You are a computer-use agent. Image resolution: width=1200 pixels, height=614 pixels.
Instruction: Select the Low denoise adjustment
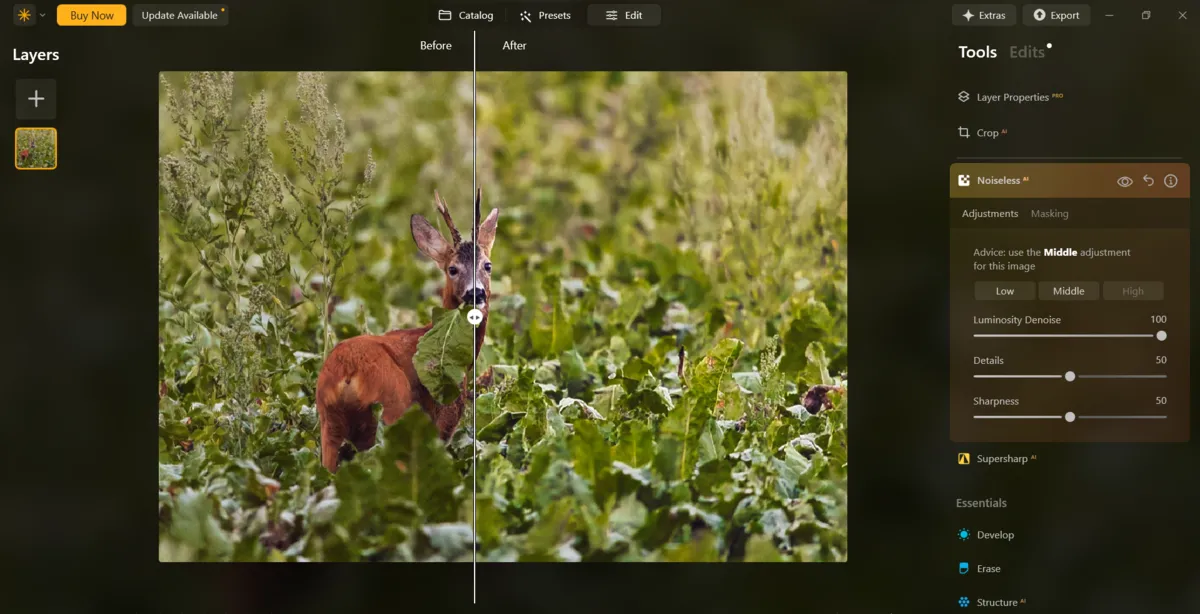click(1004, 290)
